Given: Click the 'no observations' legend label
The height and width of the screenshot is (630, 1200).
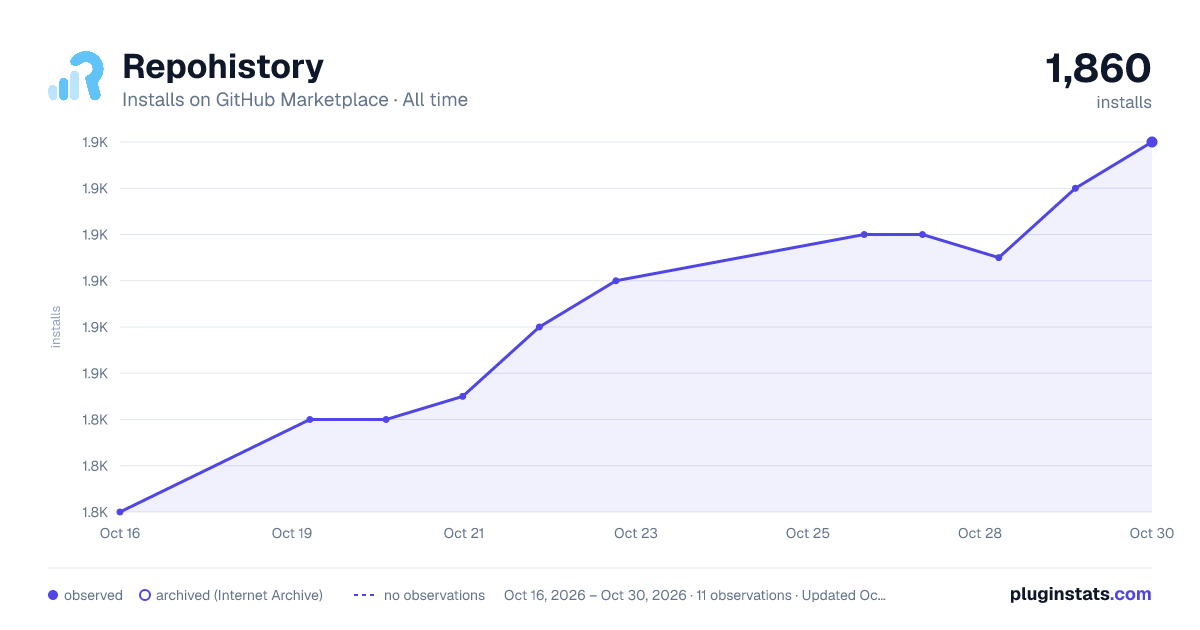Looking at the screenshot, I should click(x=434, y=595).
